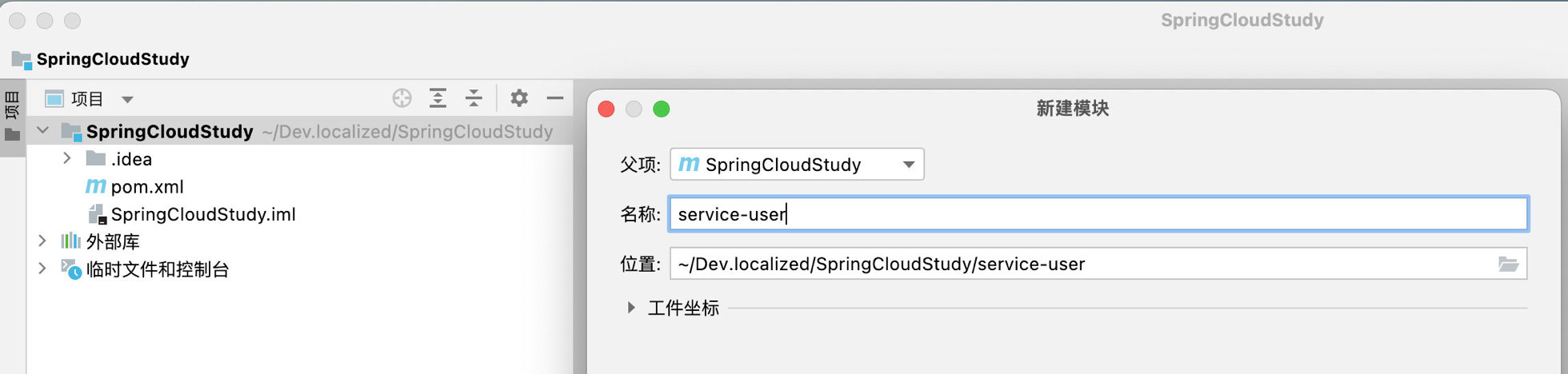Open project panel settings gear
The image size is (1568, 374).
(519, 98)
